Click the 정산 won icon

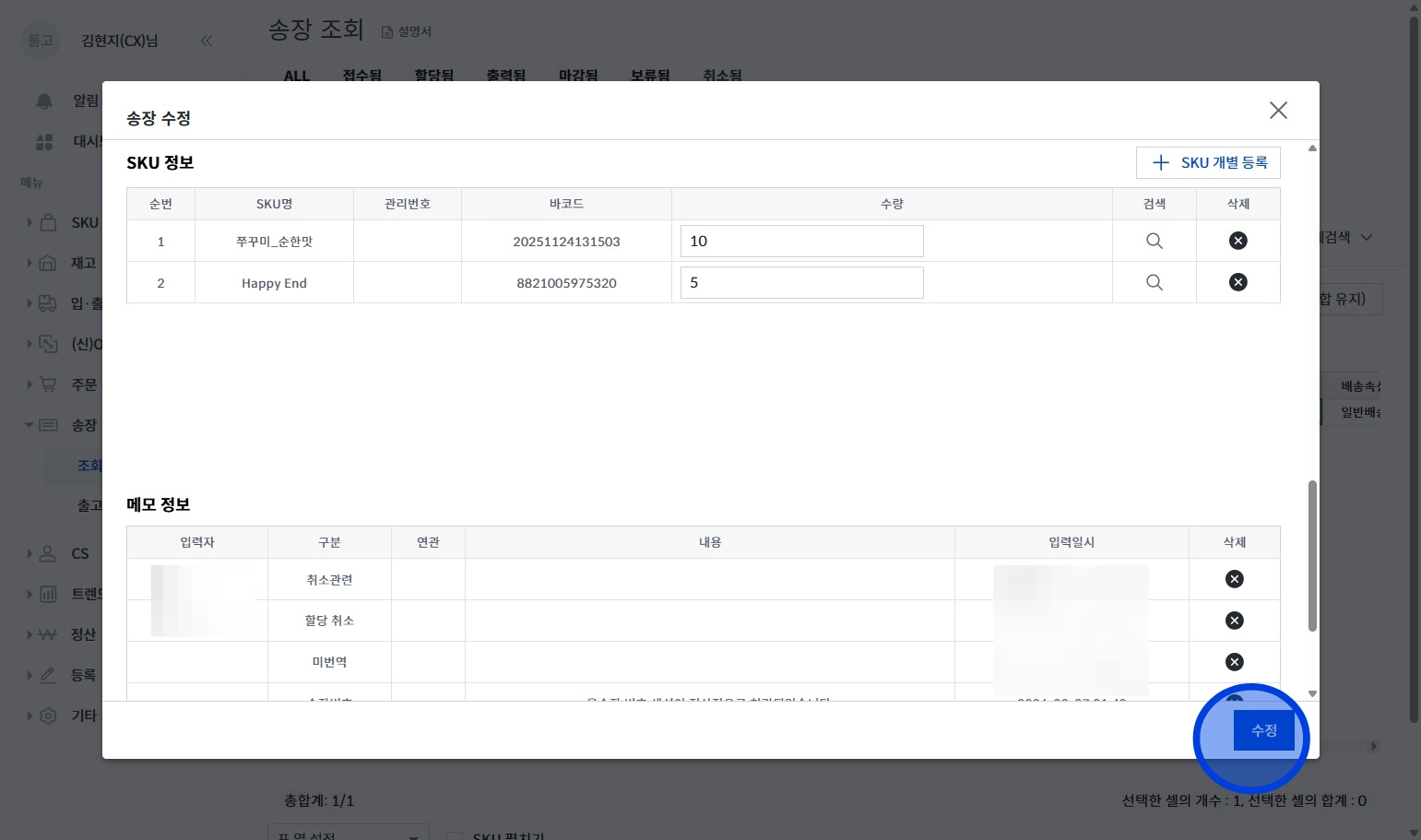48,634
